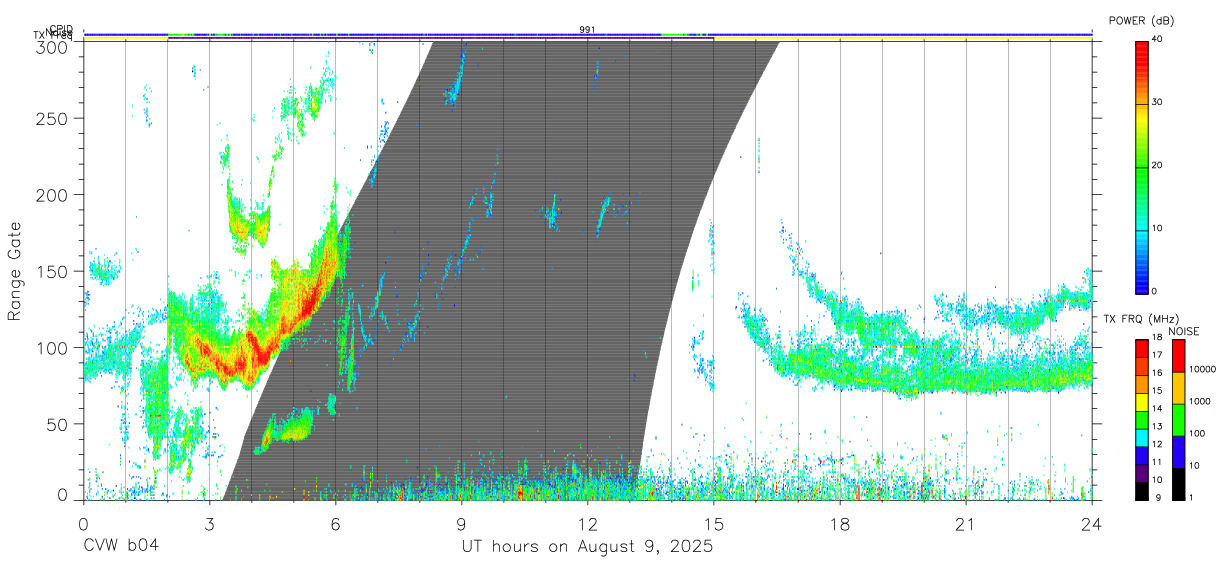This screenshot has height=567, width=1228.
Task: Click the "0" tick on the power scale
Action: 1154,291
